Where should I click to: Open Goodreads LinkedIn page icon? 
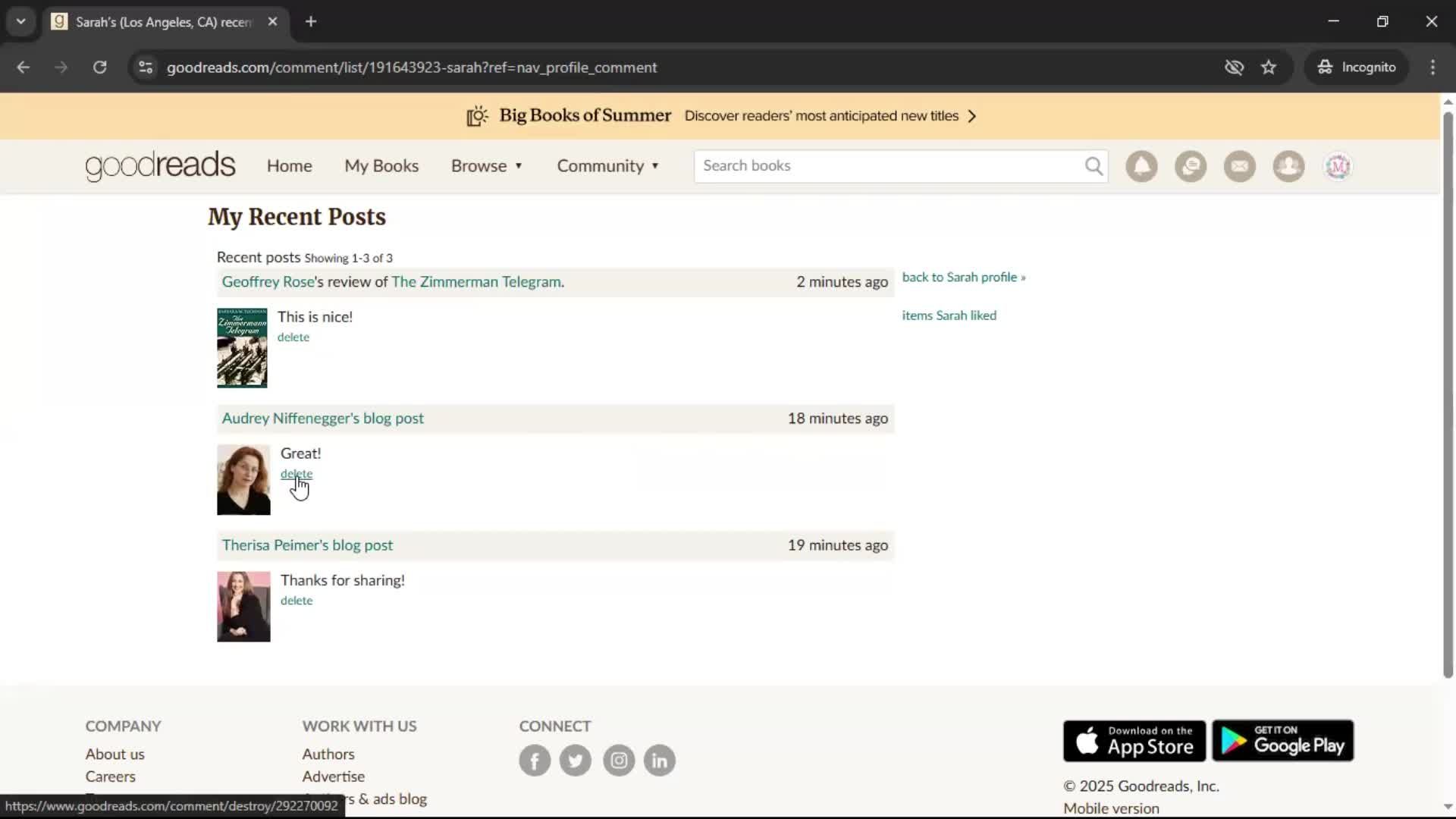[660, 761]
